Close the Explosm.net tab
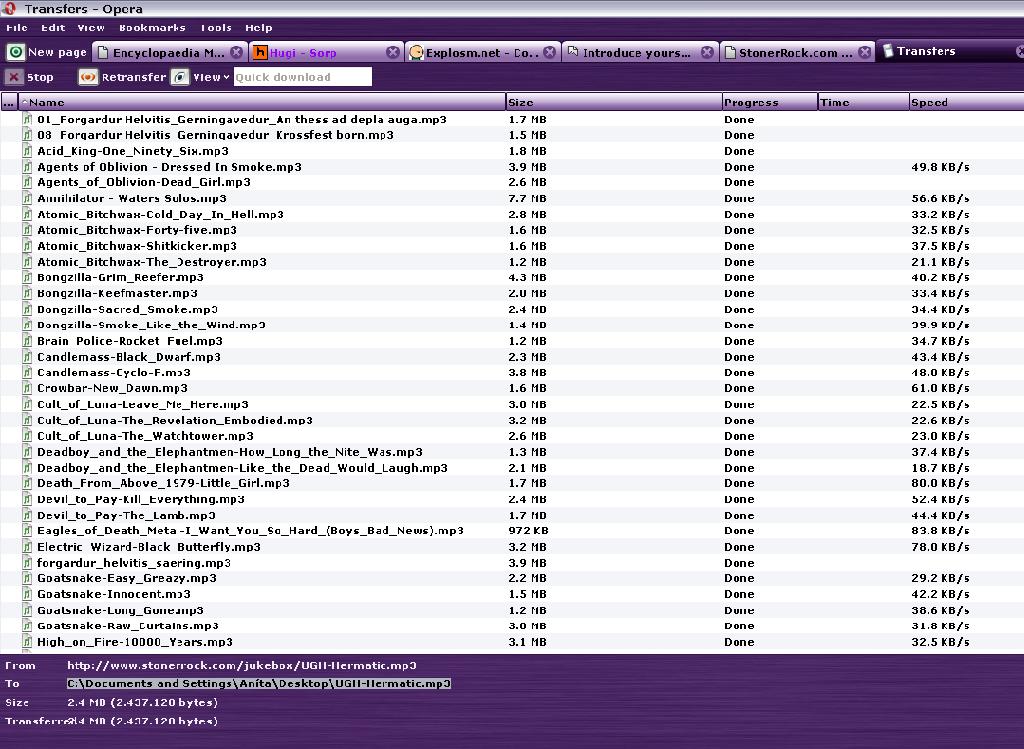Viewport: 1024px width, 749px height. pos(550,52)
